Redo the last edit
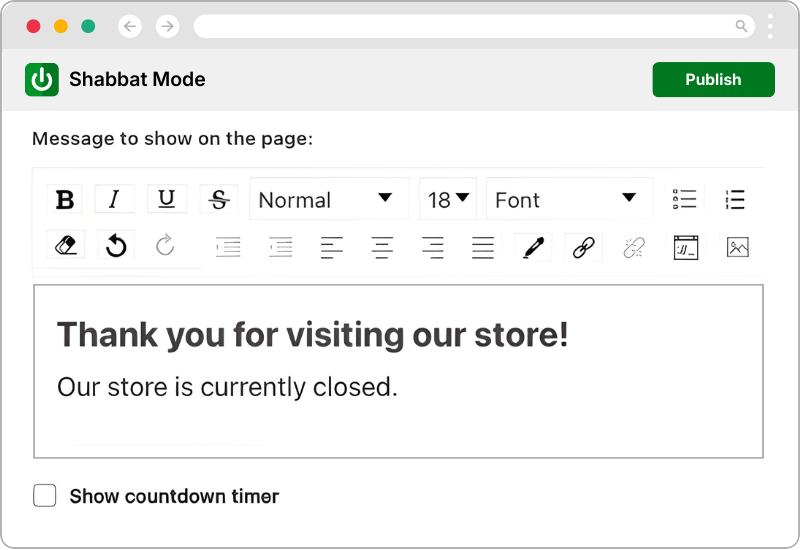The width and height of the screenshot is (800, 550). pyautogui.click(x=165, y=245)
